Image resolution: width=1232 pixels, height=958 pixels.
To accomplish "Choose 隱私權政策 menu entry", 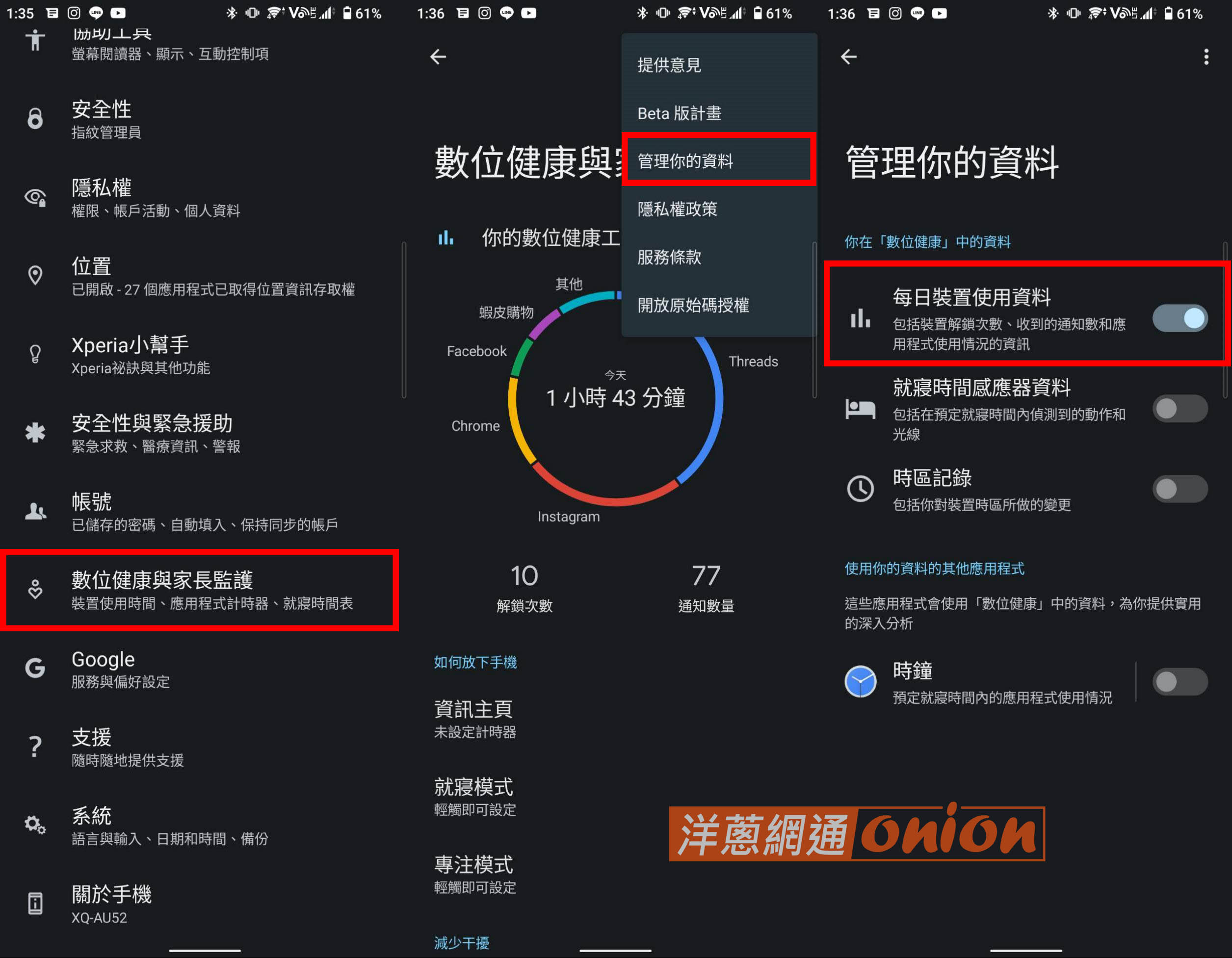I will (x=719, y=209).
